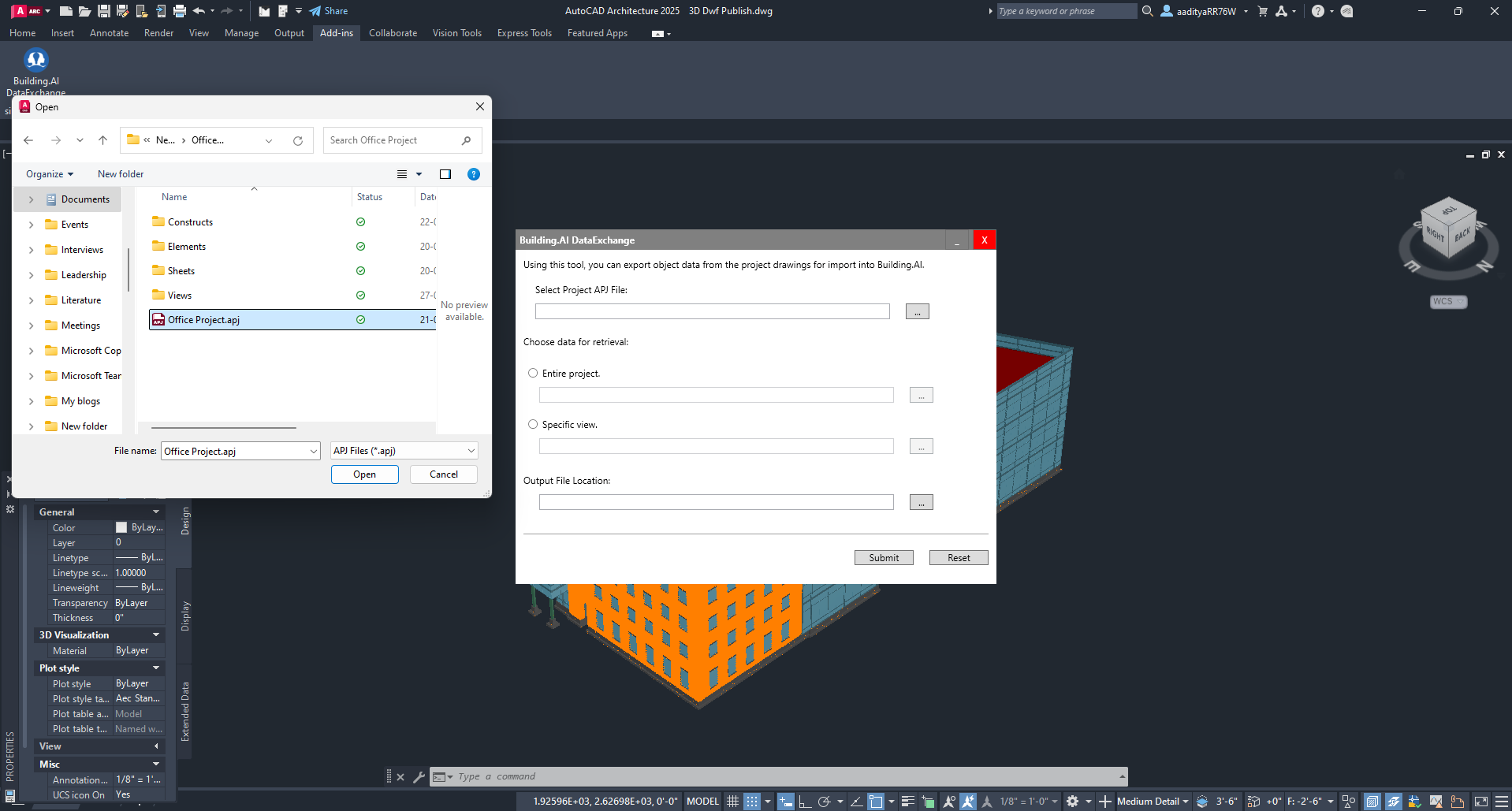Click the search magnifier icon in title bar
The image size is (1512, 811).
[1148, 11]
